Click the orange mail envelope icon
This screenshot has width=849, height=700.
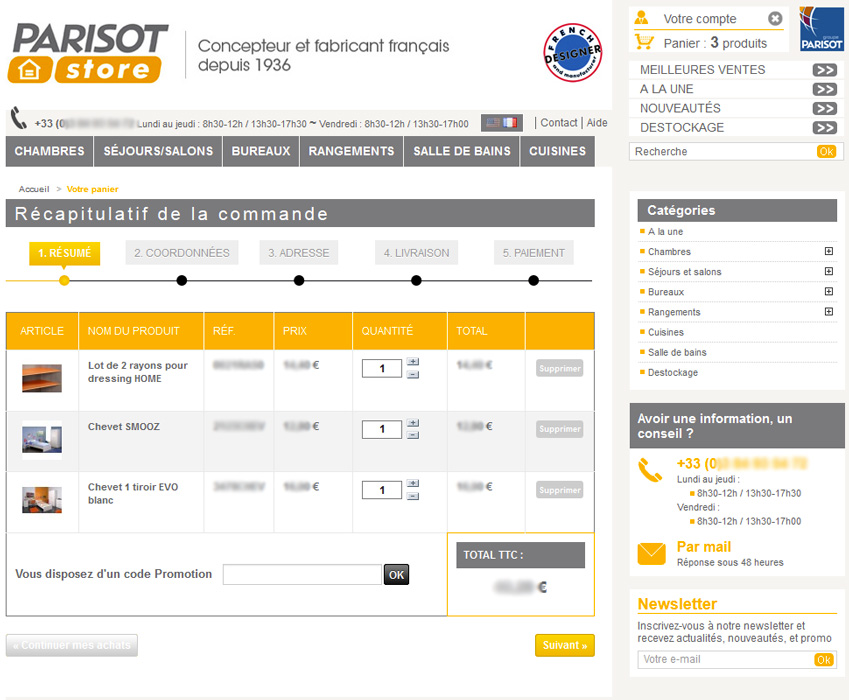pyautogui.click(x=651, y=553)
